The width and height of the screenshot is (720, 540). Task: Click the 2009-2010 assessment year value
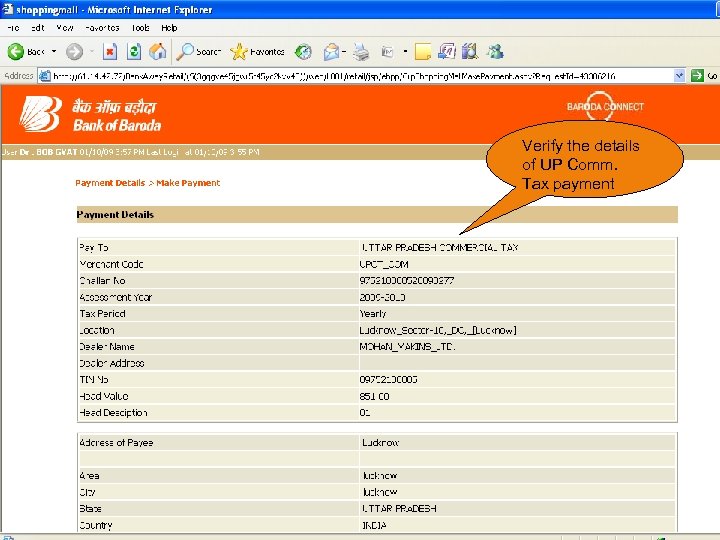(382, 298)
